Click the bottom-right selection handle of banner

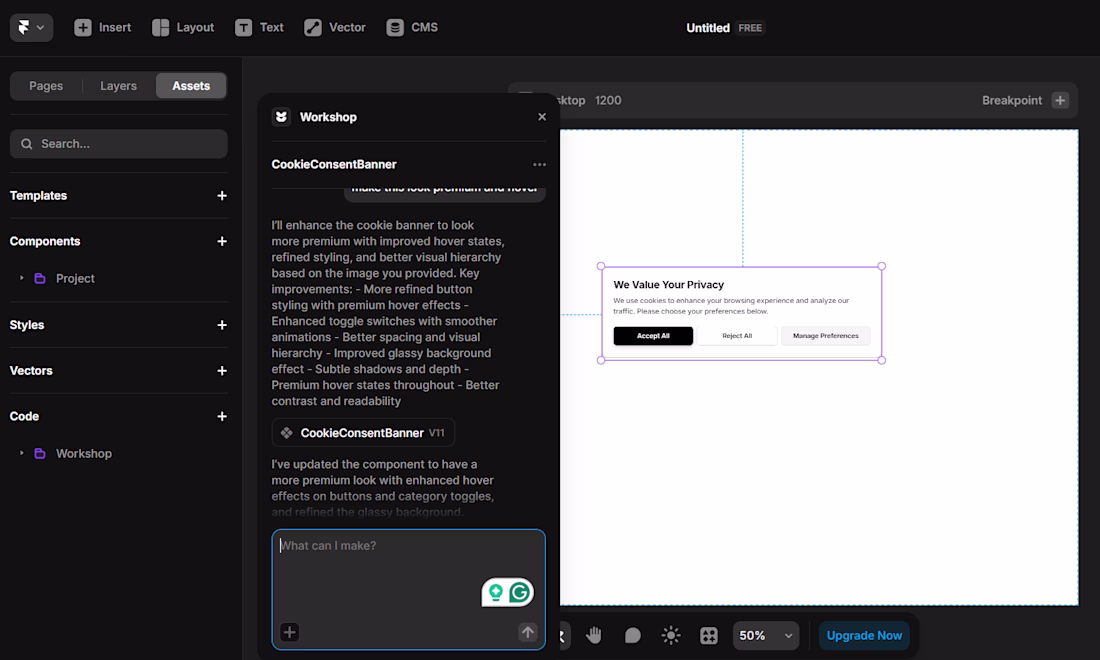[x=882, y=361]
